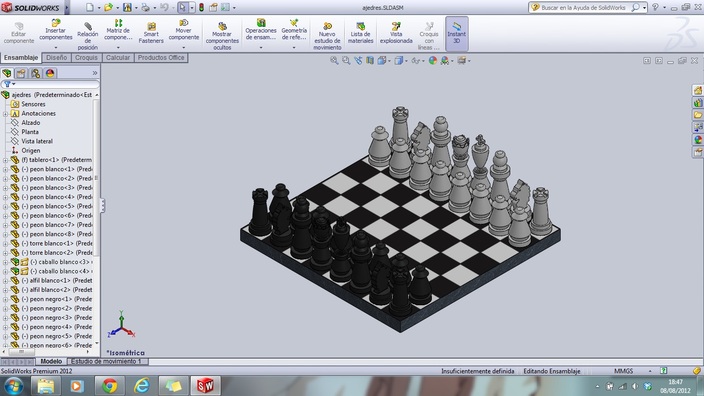704x396 pixels.
Task: Expand FeatureManager panel chevron
Action: (95, 73)
